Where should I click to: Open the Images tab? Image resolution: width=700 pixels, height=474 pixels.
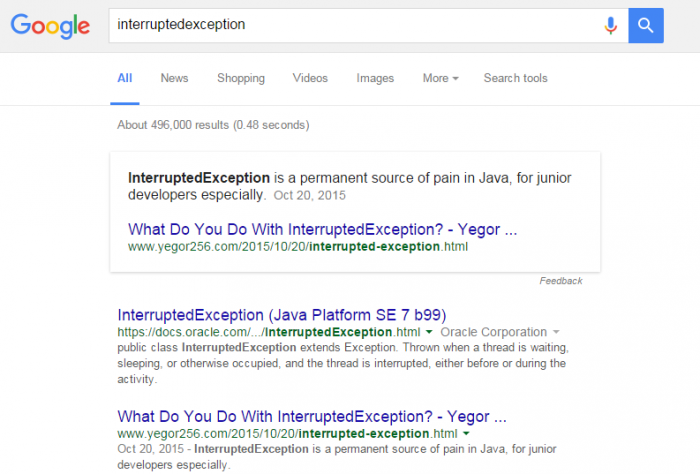click(375, 78)
